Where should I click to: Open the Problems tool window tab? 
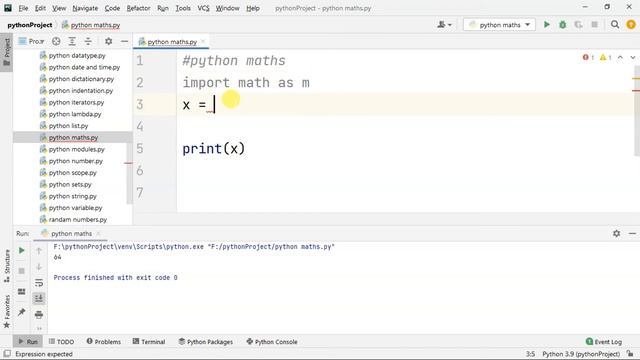click(104, 342)
